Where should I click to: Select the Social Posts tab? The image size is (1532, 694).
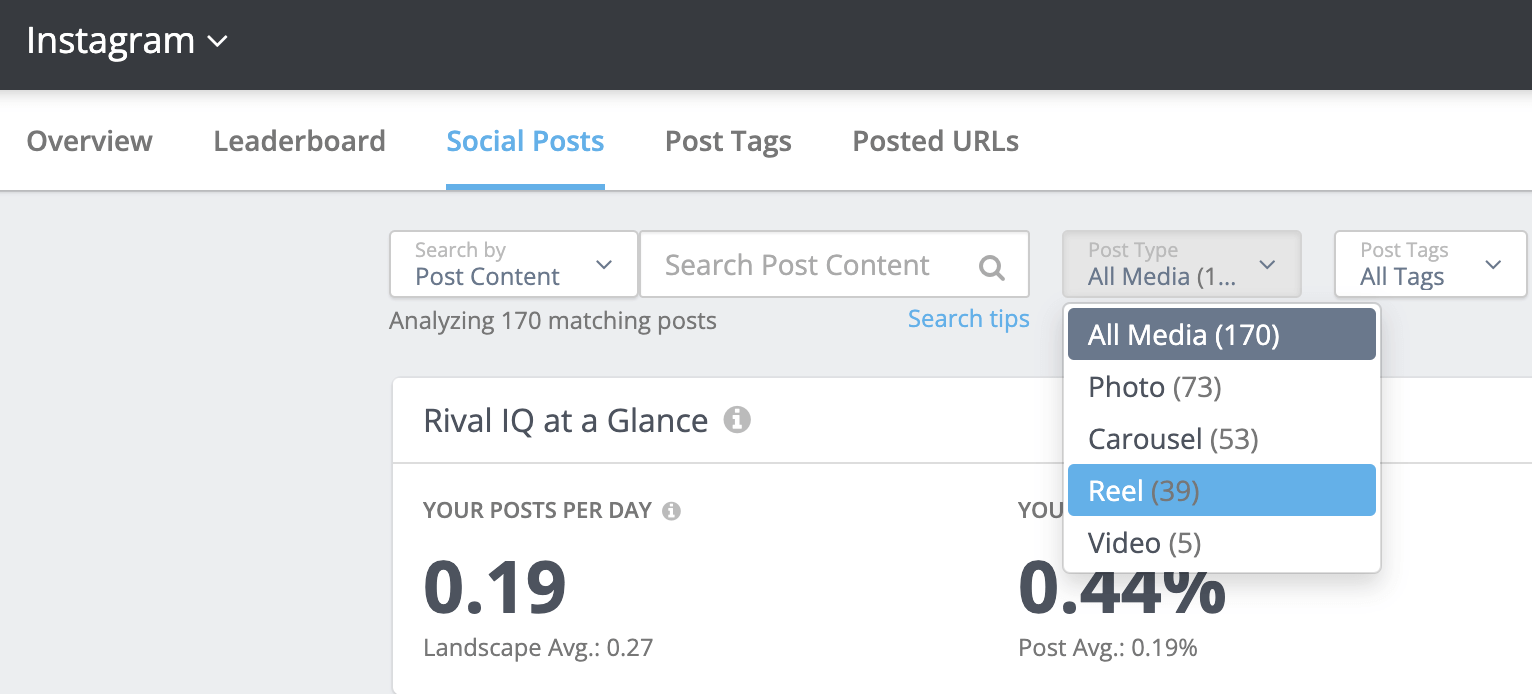(x=525, y=141)
